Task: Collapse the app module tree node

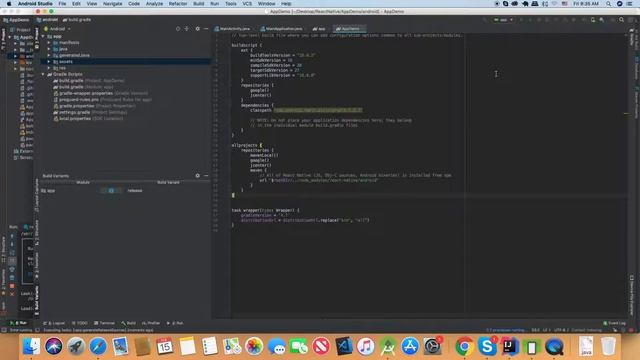Action: tap(43, 36)
